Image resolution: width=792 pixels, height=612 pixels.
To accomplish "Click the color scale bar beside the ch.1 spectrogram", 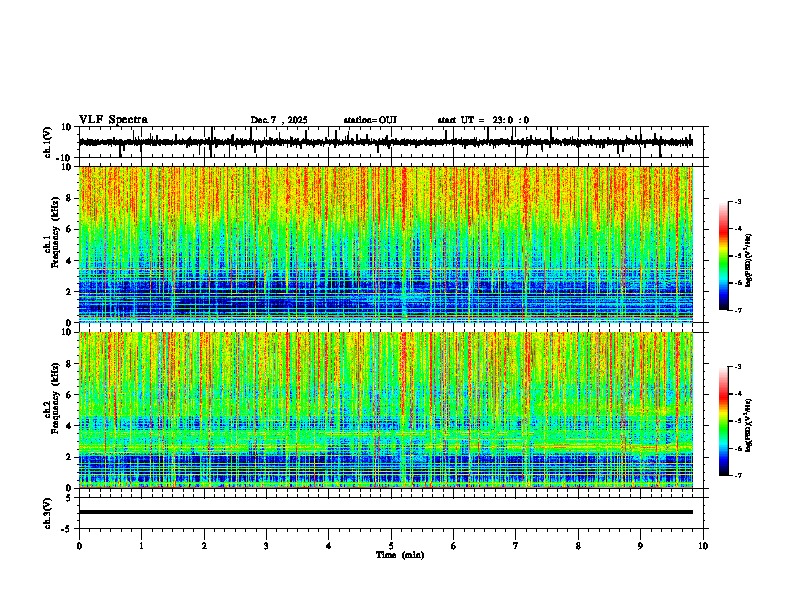I will pos(723,256).
